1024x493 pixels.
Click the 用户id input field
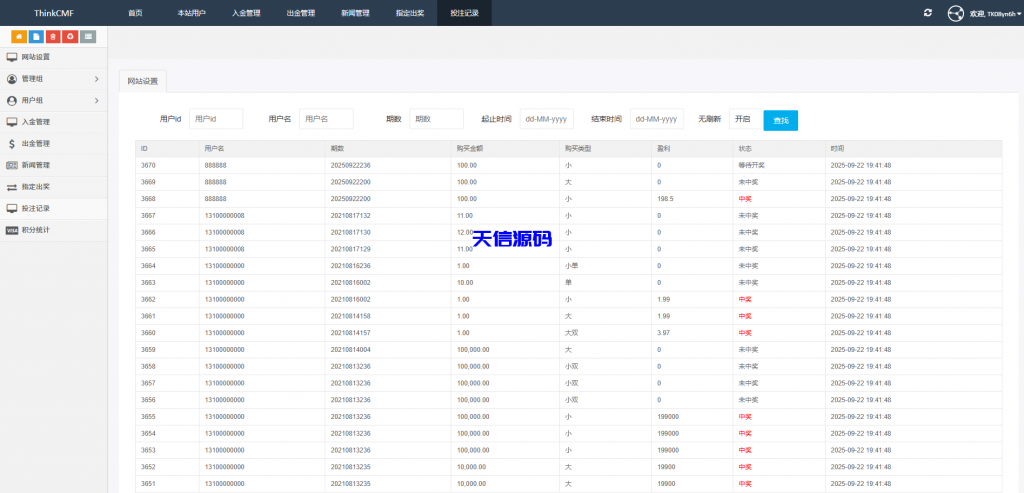tap(216, 119)
